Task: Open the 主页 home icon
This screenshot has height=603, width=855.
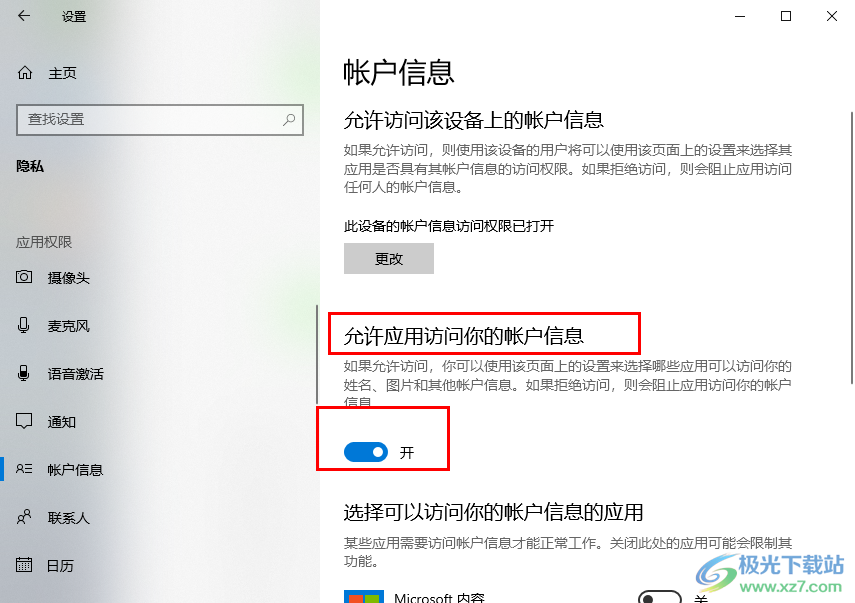Action: pyautogui.click(x=25, y=73)
